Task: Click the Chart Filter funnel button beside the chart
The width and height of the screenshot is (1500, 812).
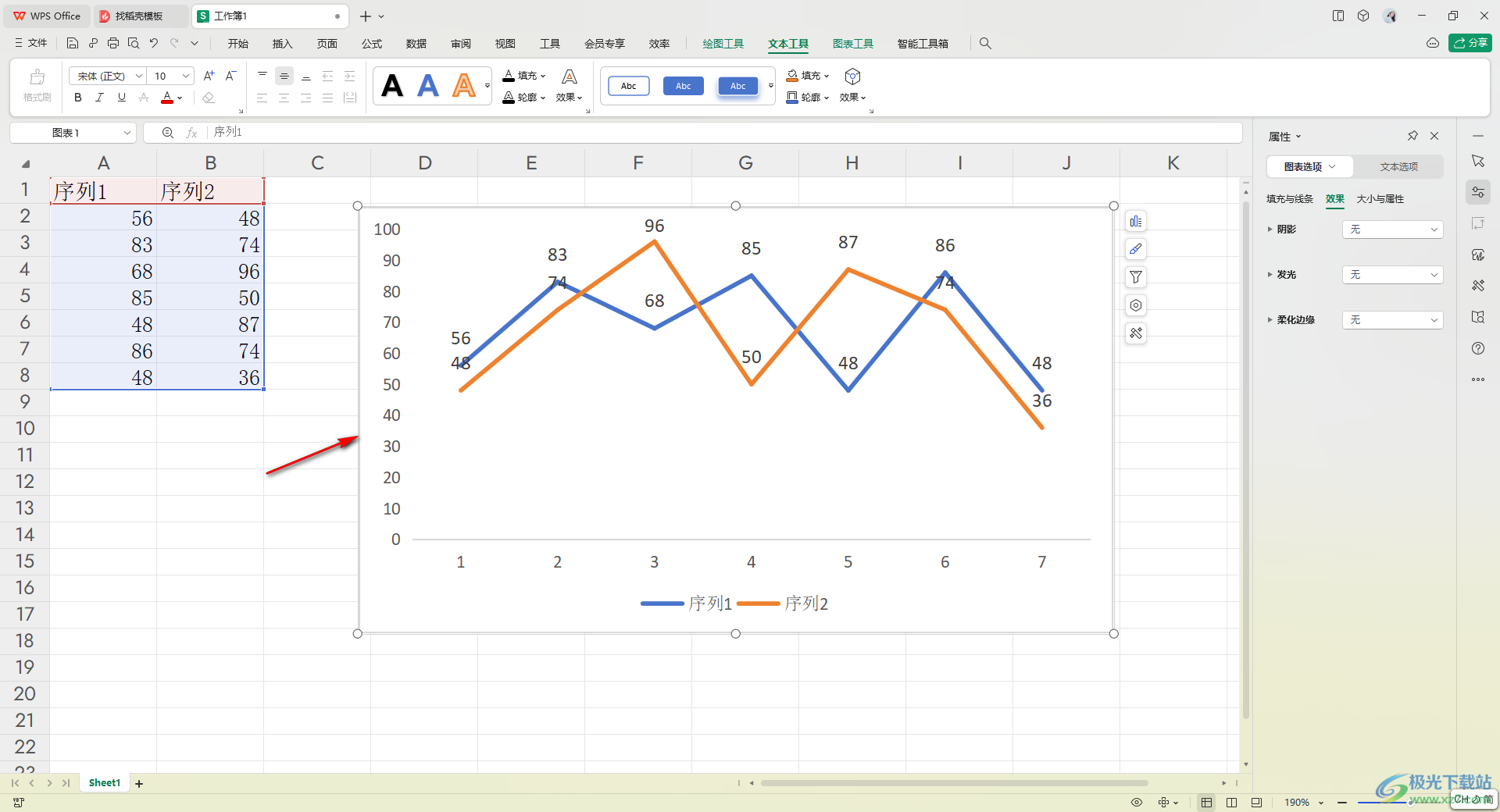Action: click(1136, 277)
